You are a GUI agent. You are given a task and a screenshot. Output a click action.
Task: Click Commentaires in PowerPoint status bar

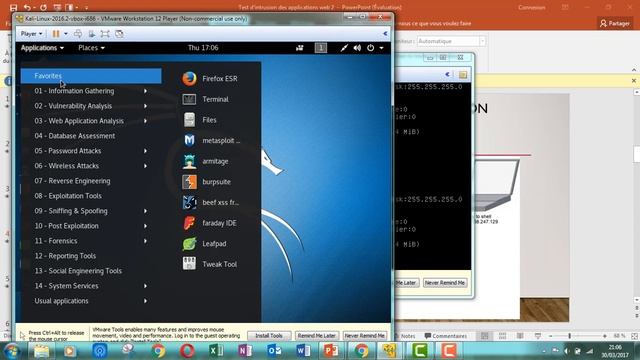click(x=446, y=336)
